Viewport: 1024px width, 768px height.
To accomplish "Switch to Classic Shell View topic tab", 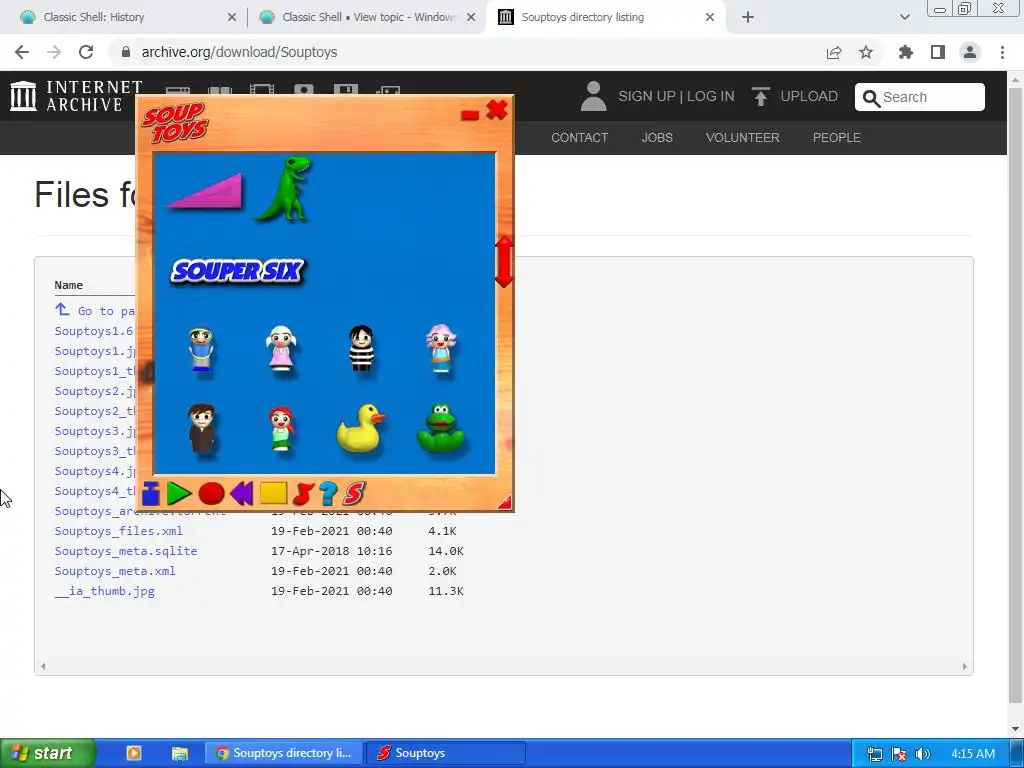I will (x=367, y=17).
